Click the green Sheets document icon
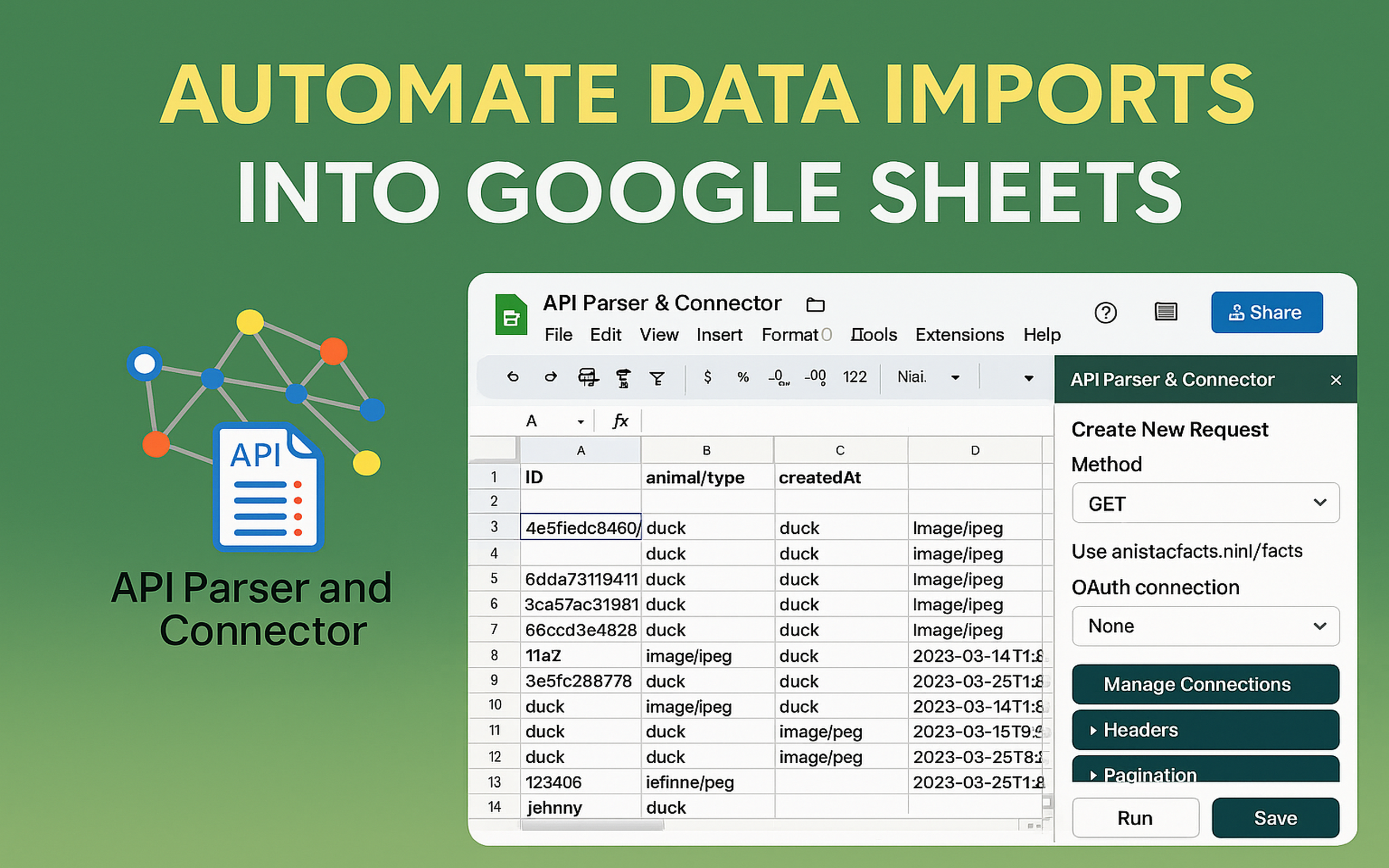This screenshot has height=868, width=1389. point(511,314)
